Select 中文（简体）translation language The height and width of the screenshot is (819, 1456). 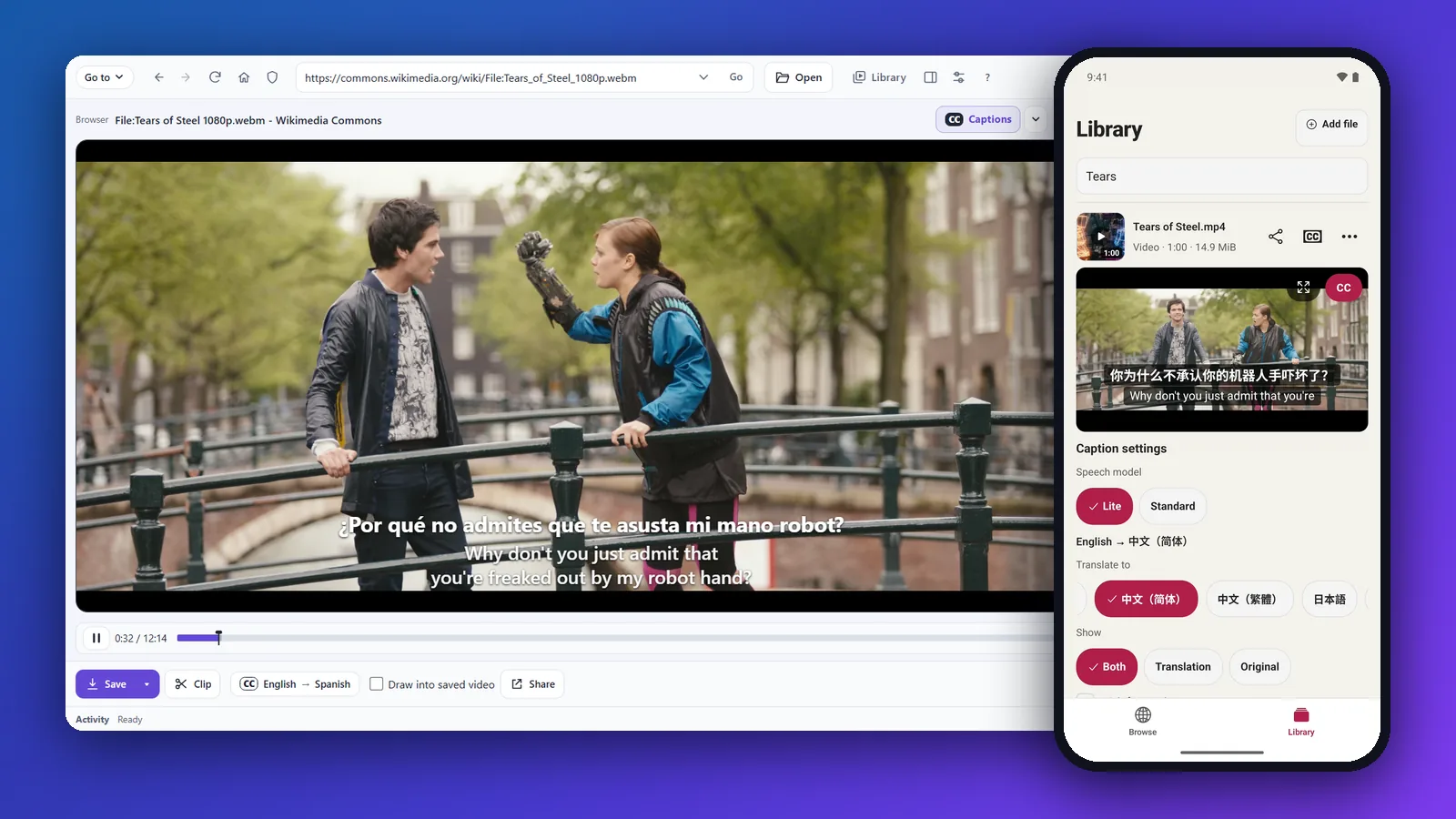coord(1146,599)
